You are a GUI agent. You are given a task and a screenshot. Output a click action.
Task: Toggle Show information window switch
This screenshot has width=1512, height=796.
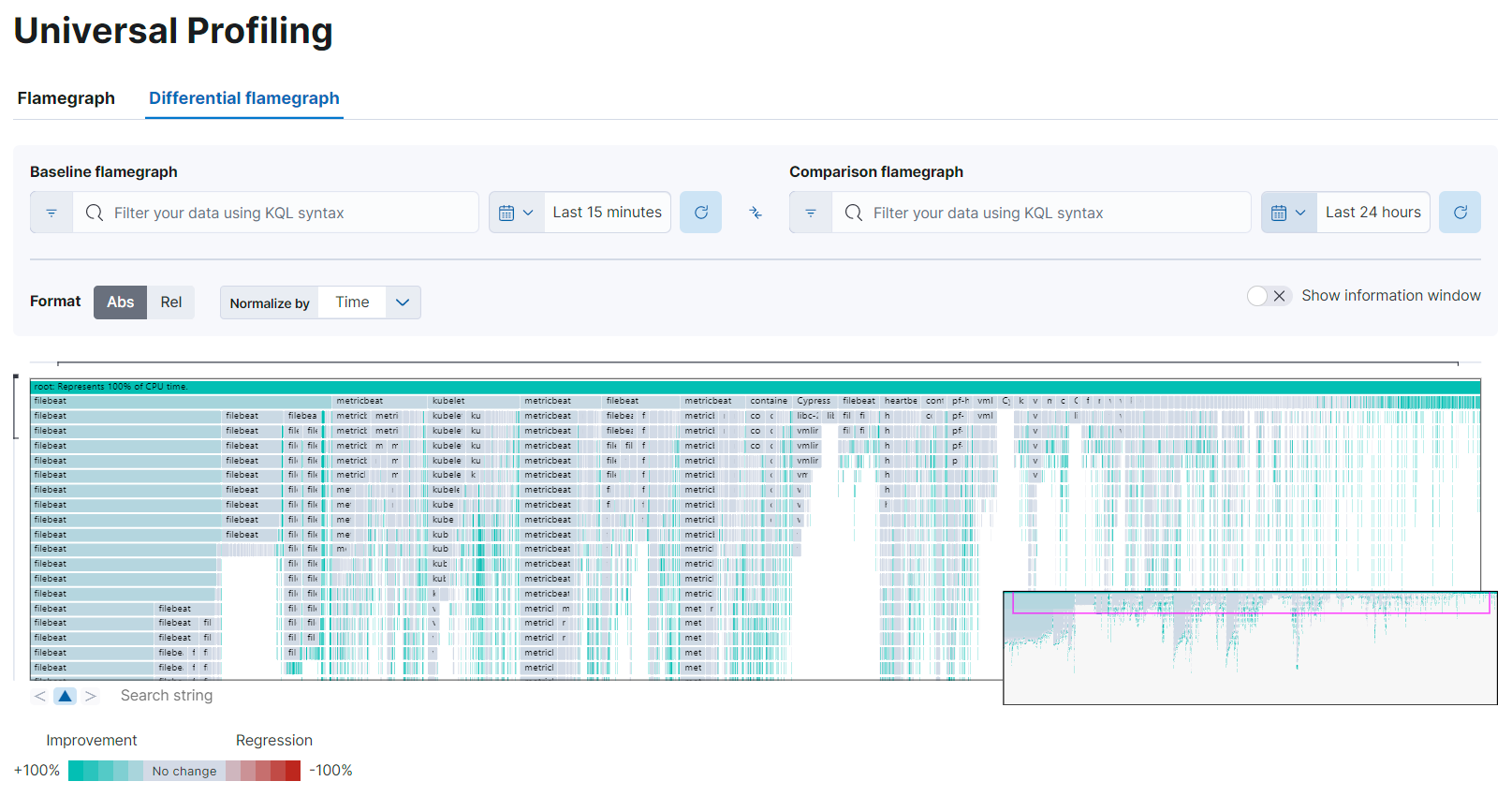pyautogui.click(x=1269, y=296)
